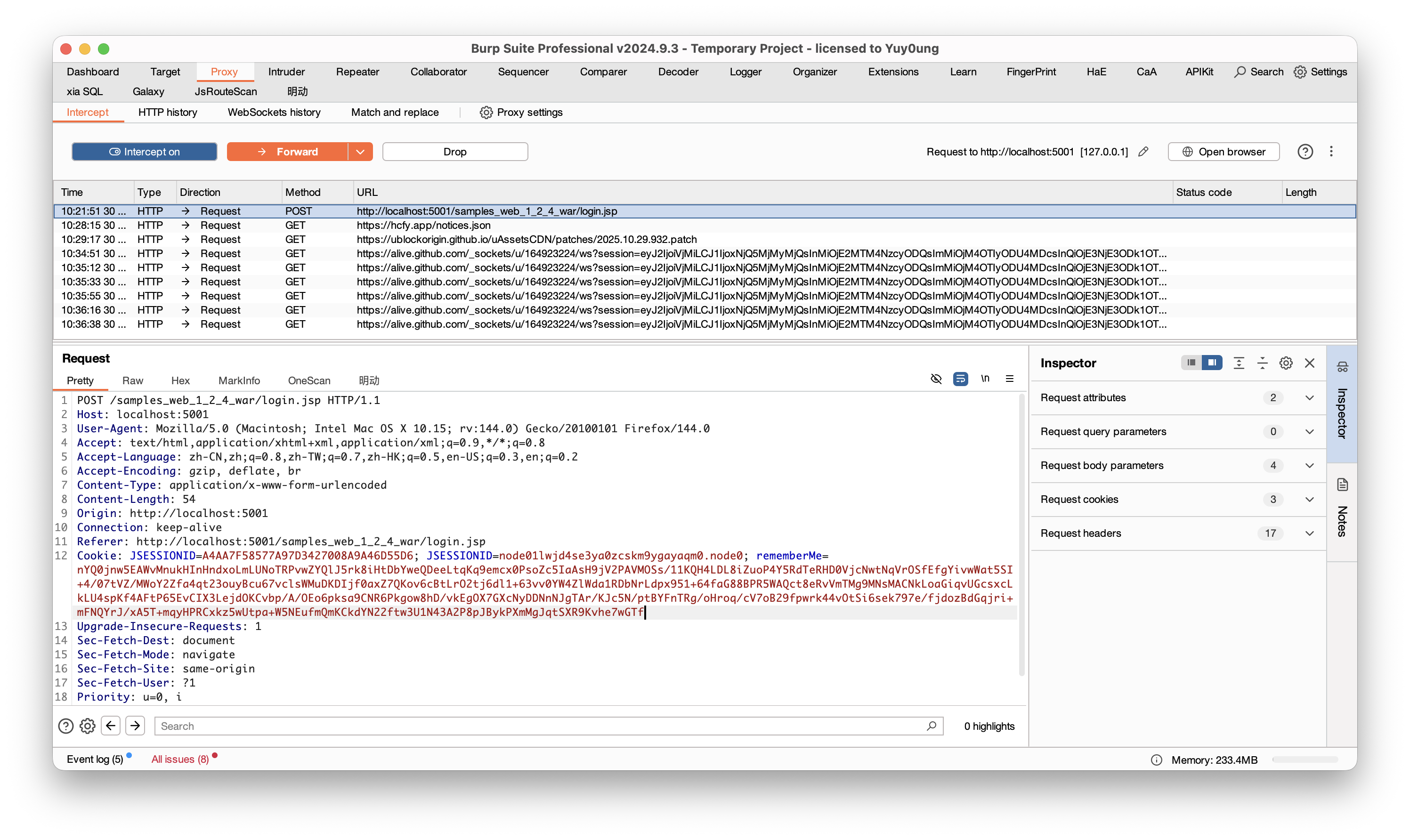This screenshot has height=840, width=1410.
Task: Open Inspector settings gear icon
Action: click(1286, 363)
